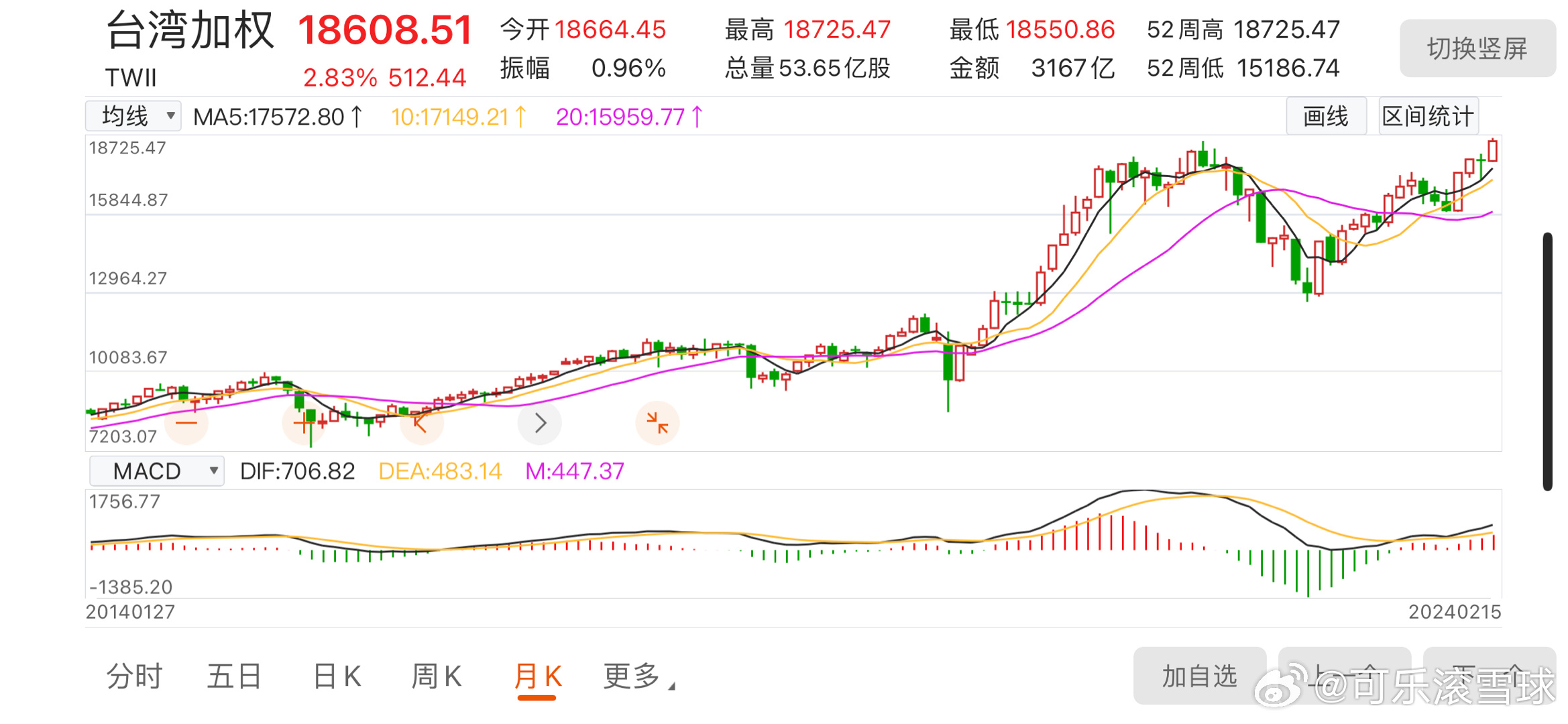The image size is (1568, 724).
Task: Click the end date 20240215
Action: click(1455, 612)
